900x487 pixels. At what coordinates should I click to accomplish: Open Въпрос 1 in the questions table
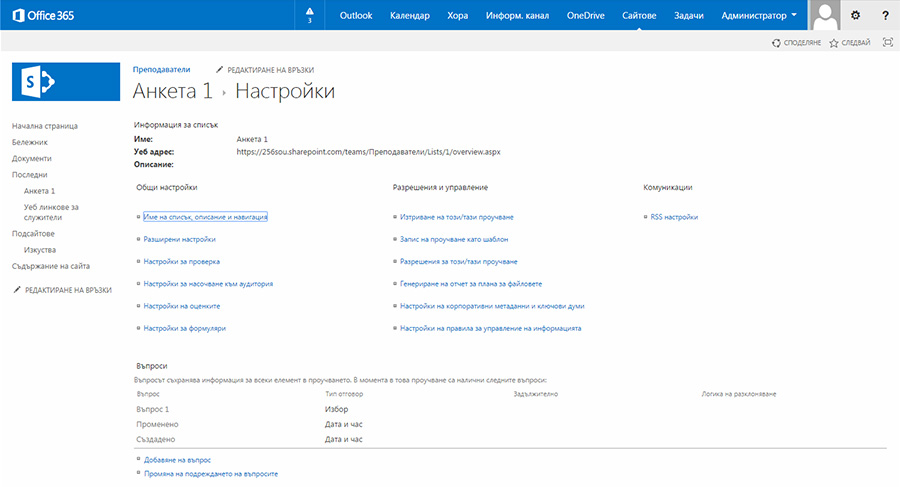152,409
